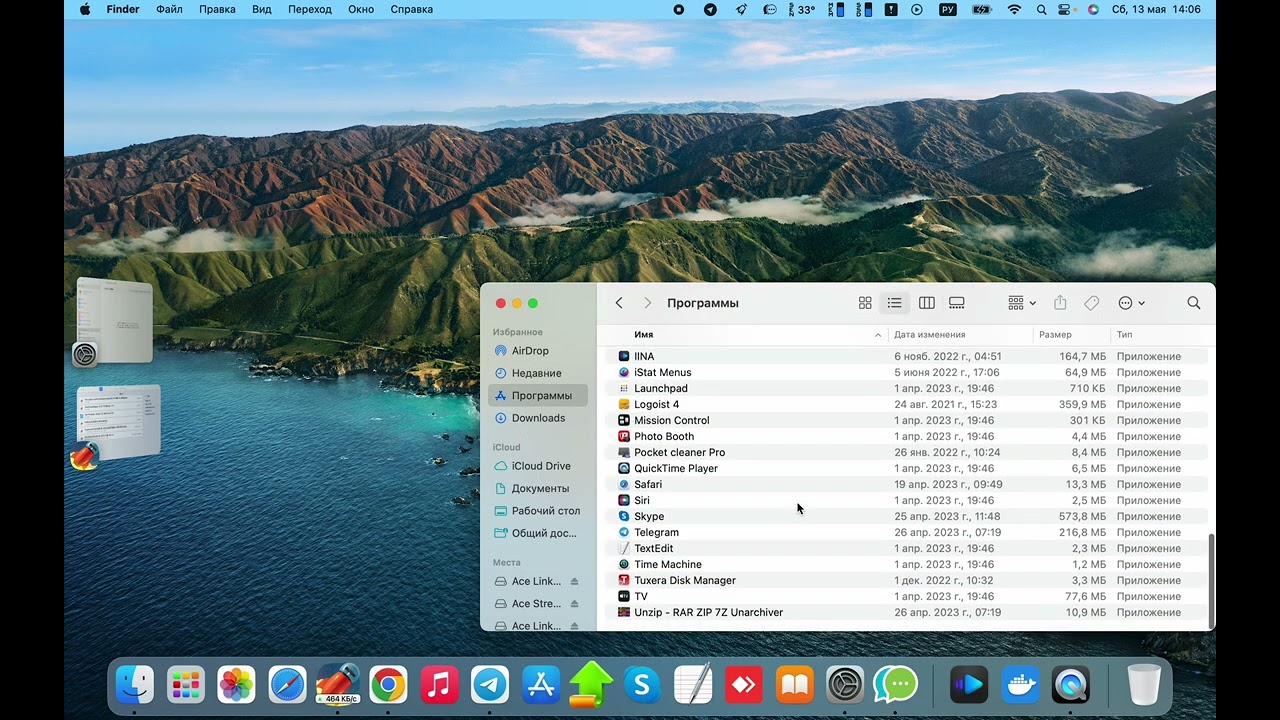Open the Окно menu
This screenshot has height=720, width=1280.
click(361, 9)
